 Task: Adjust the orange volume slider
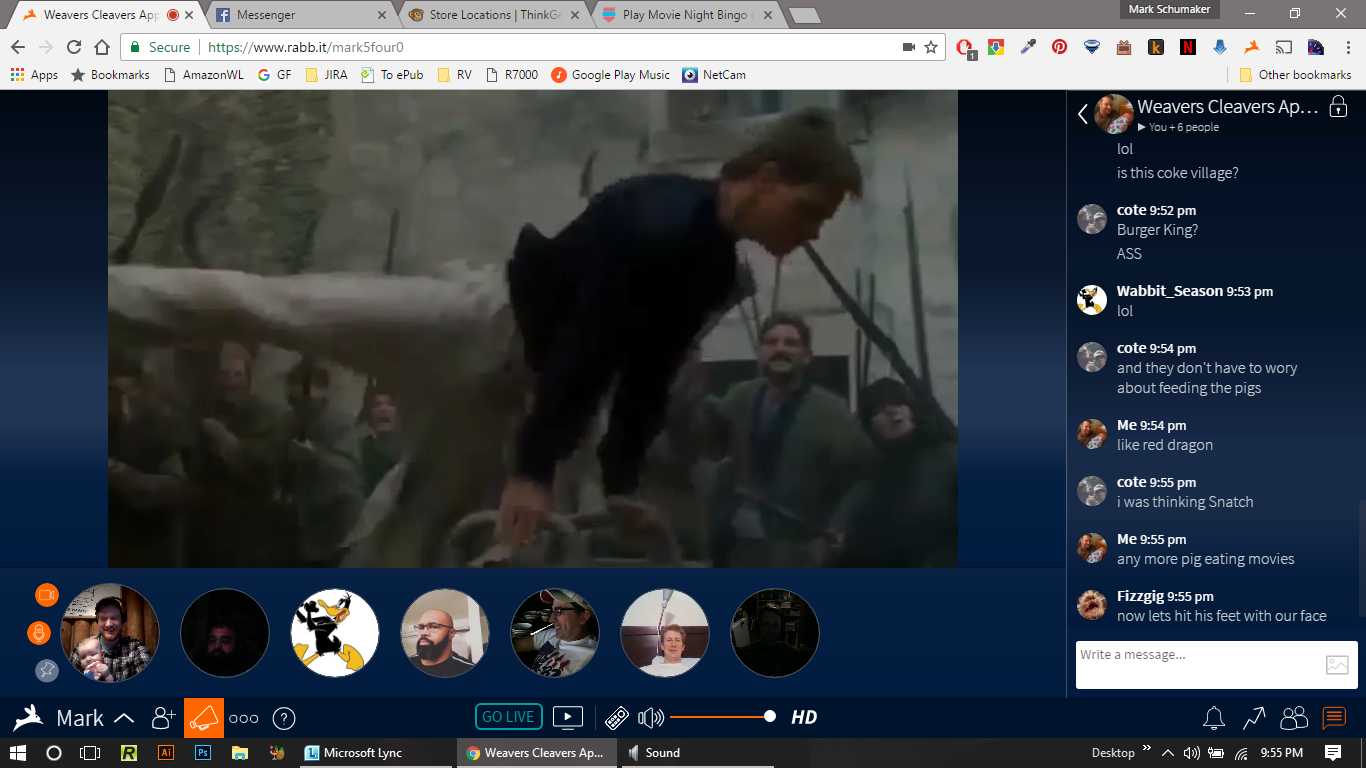pos(722,717)
